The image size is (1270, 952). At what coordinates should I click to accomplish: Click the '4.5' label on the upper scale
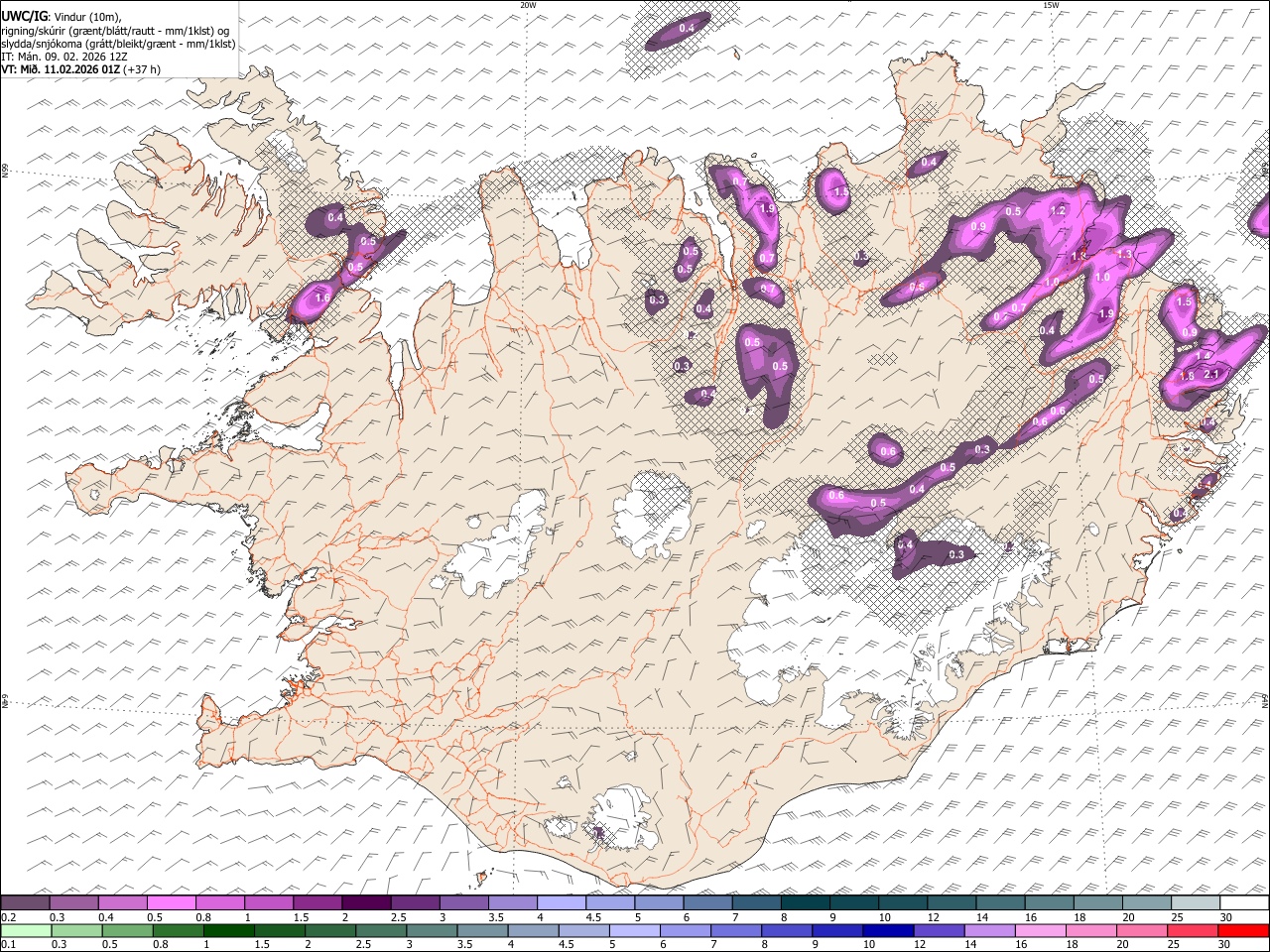(x=594, y=917)
